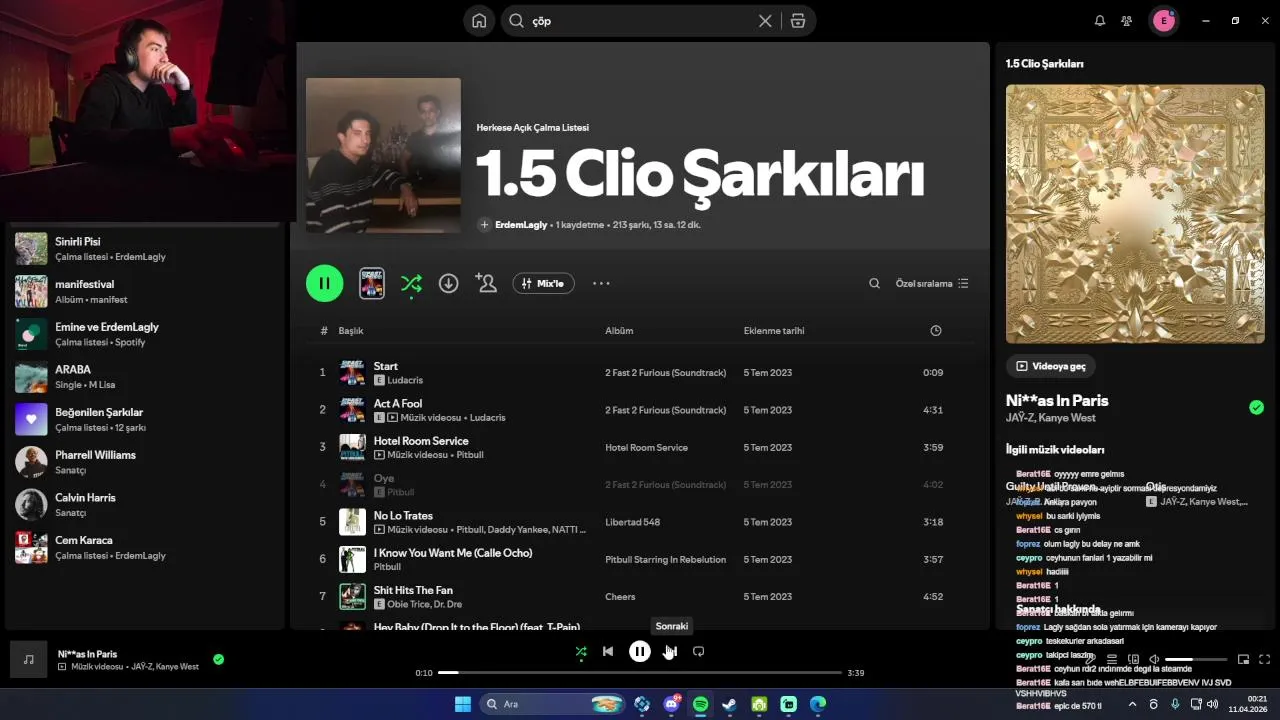The width and height of the screenshot is (1280, 720).
Task: Open Connect to a device icon
Action: (x=1133, y=659)
